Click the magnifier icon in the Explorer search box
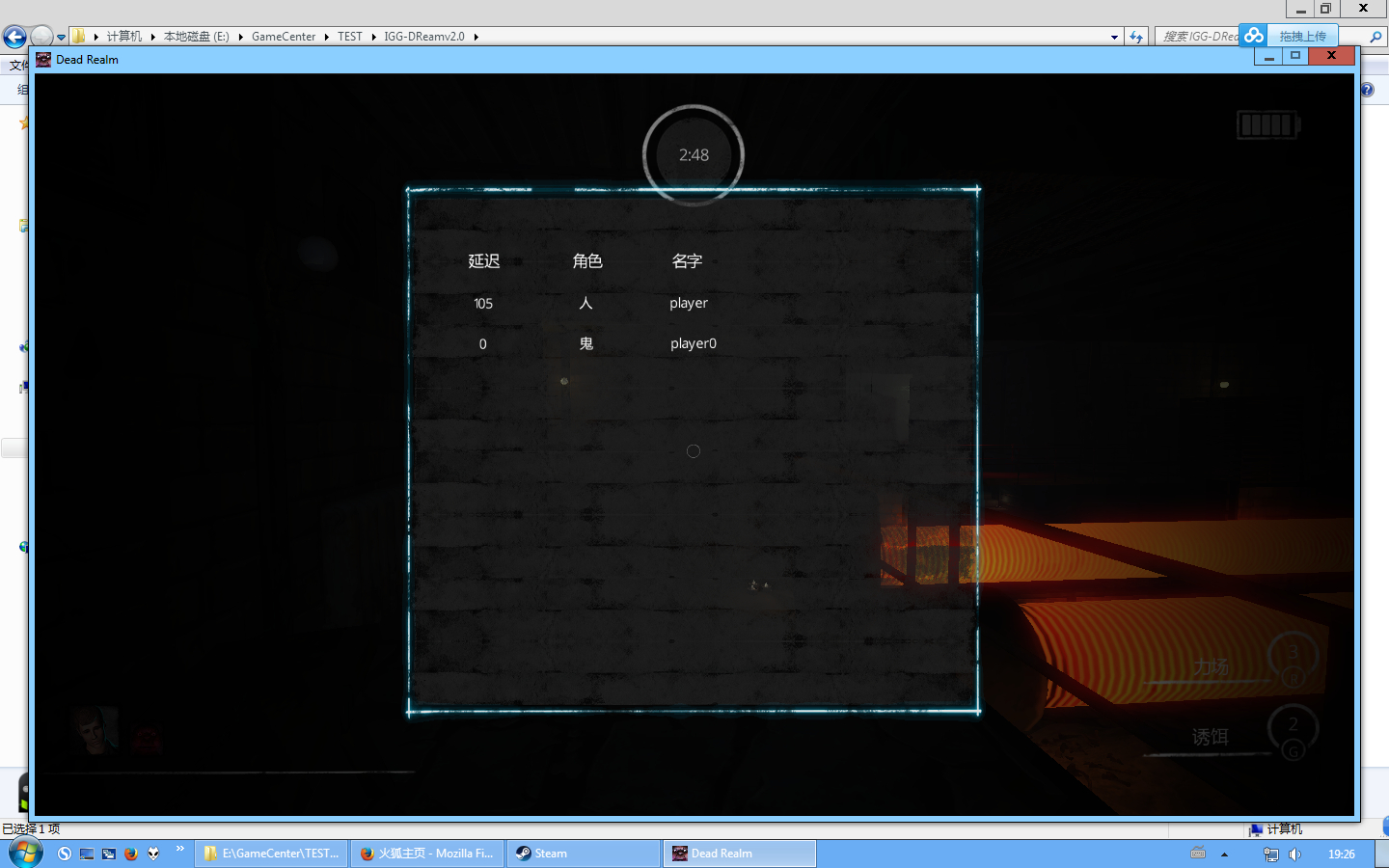 [x=1375, y=37]
